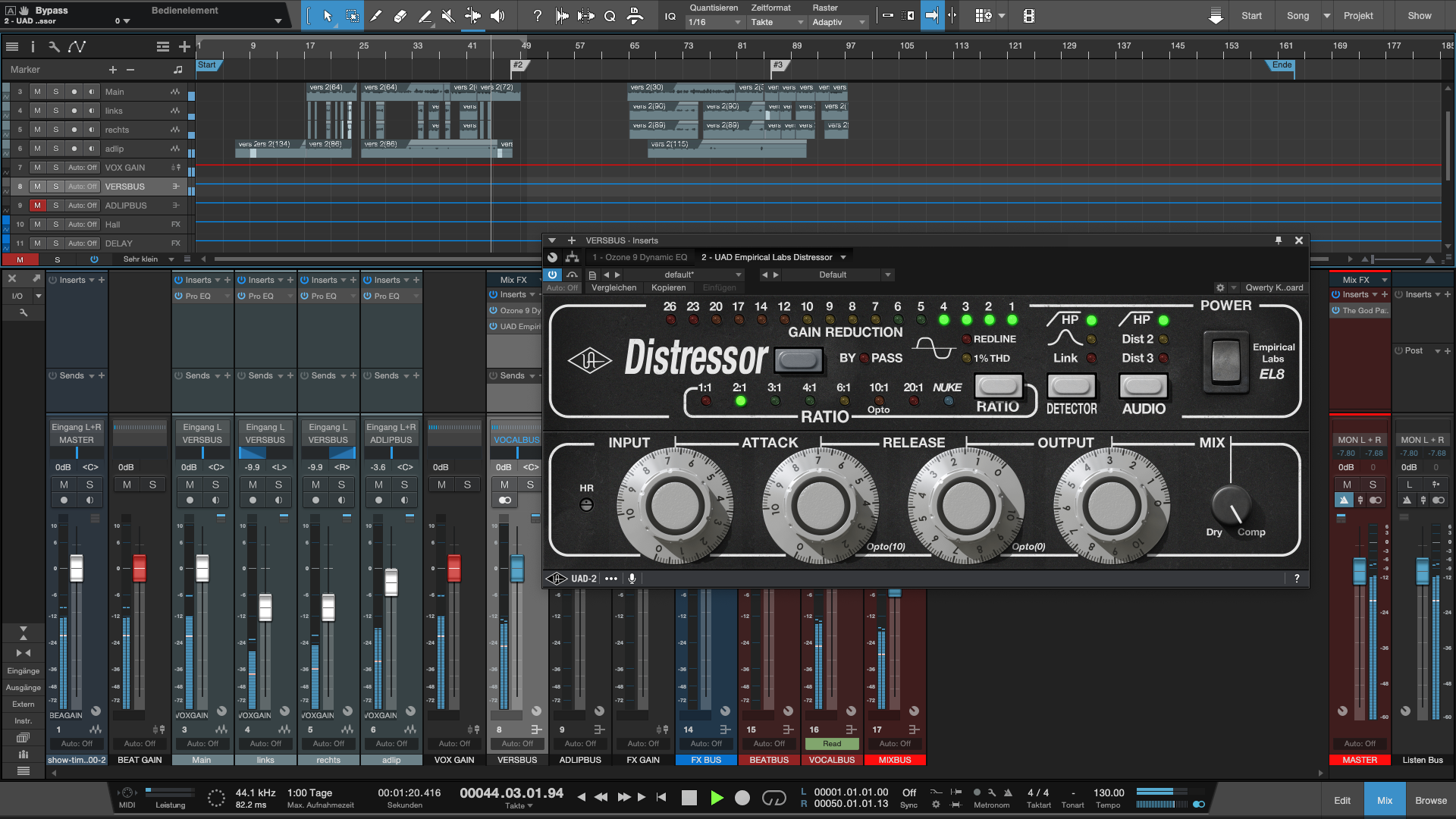The width and height of the screenshot is (1456, 819).
Task: Toggle the Distressor BYPASS button
Action: pos(799,359)
